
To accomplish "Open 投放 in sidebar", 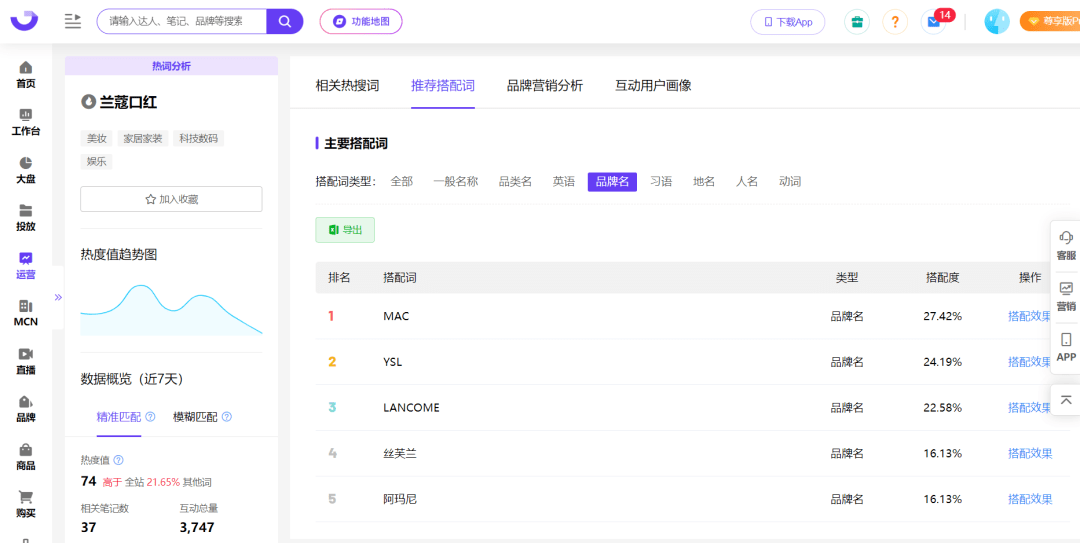I will [x=25, y=218].
